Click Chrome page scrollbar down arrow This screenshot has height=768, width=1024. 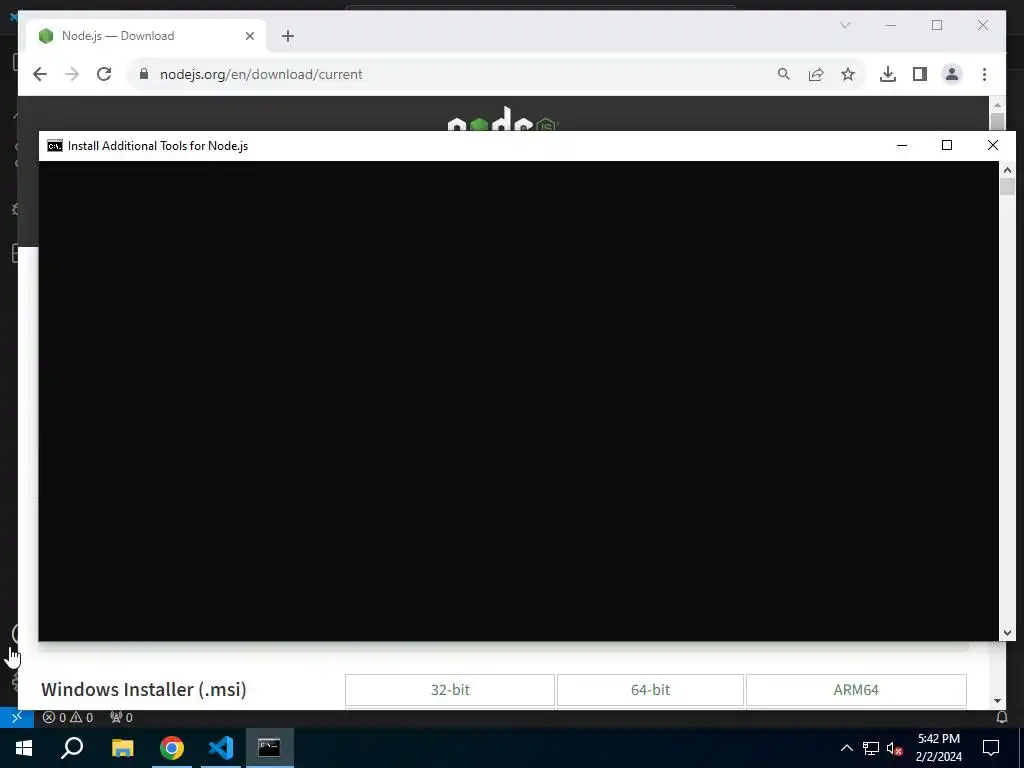tap(997, 701)
